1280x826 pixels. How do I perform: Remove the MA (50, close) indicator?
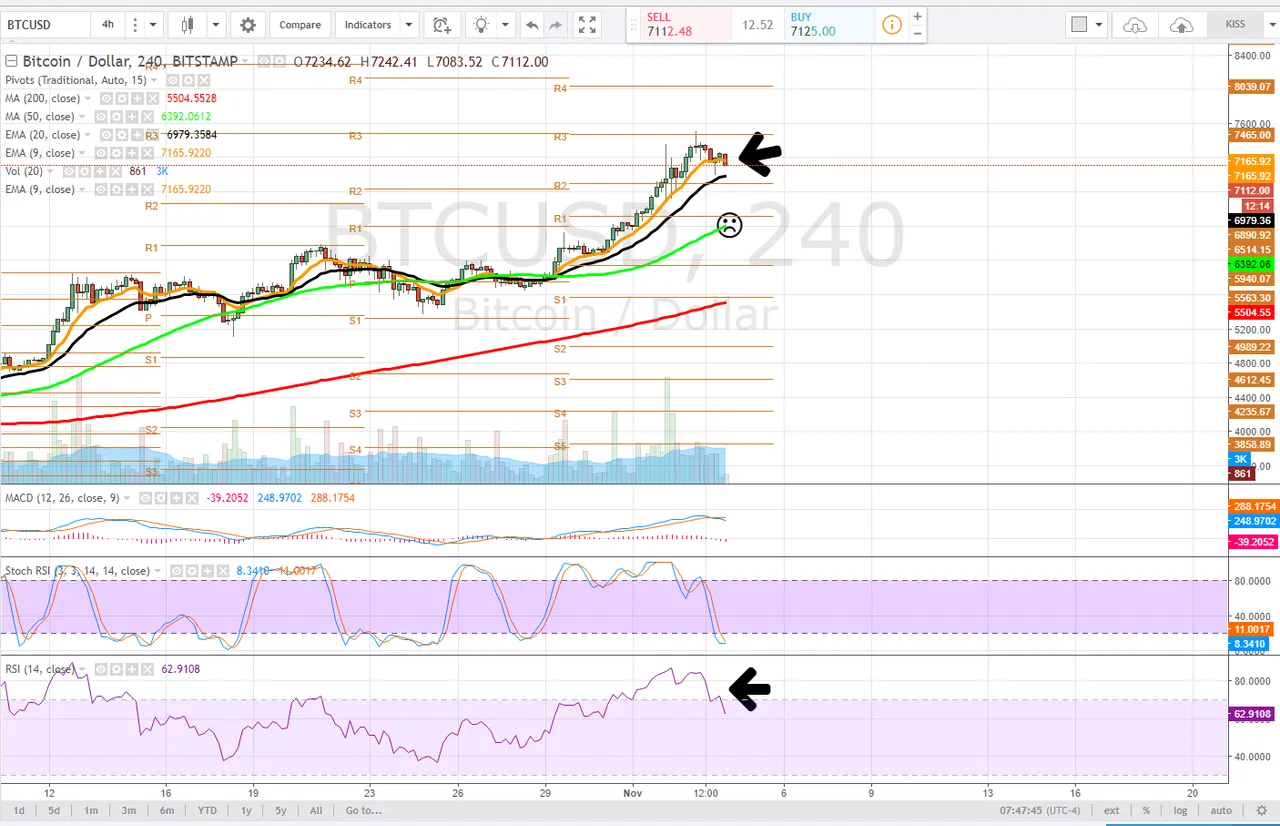coord(146,116)
